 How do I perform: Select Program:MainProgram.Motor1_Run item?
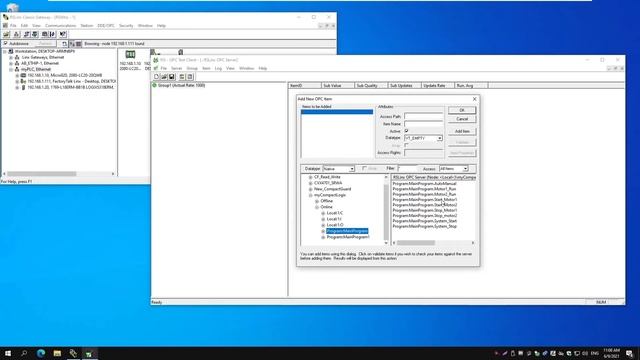click(x=424, y=189)
